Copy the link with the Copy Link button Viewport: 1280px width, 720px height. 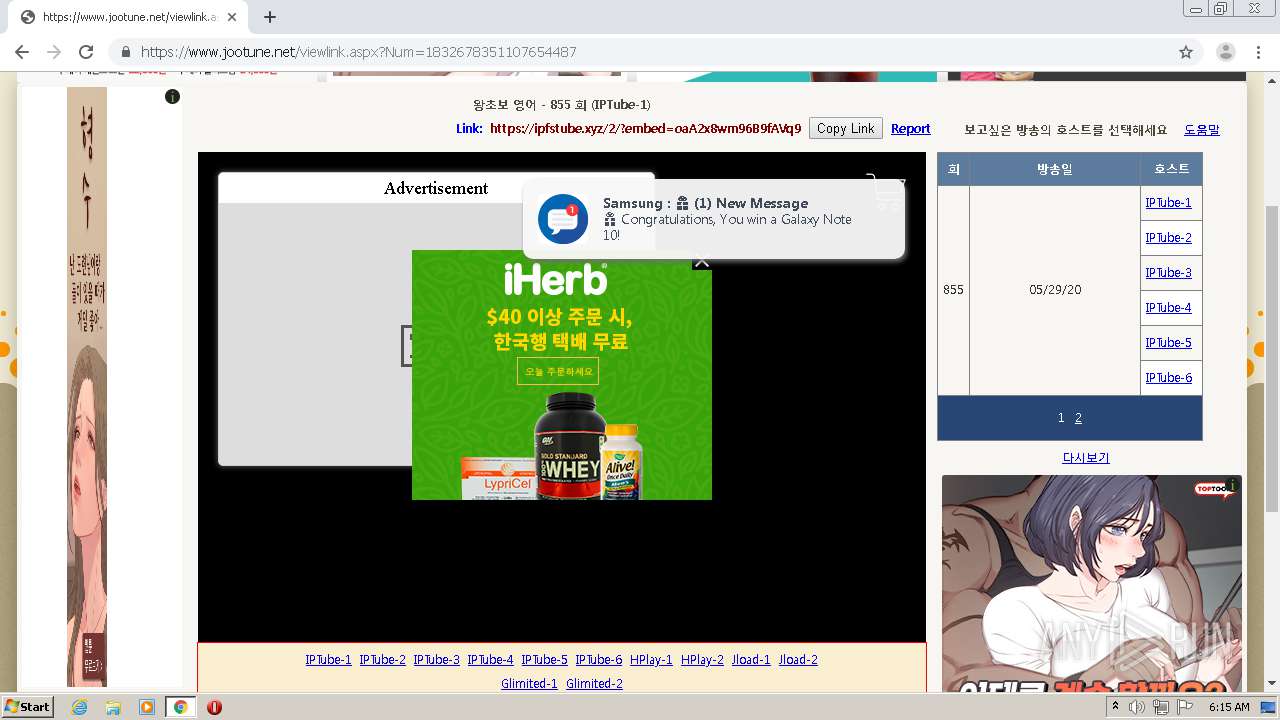(845, 128)
